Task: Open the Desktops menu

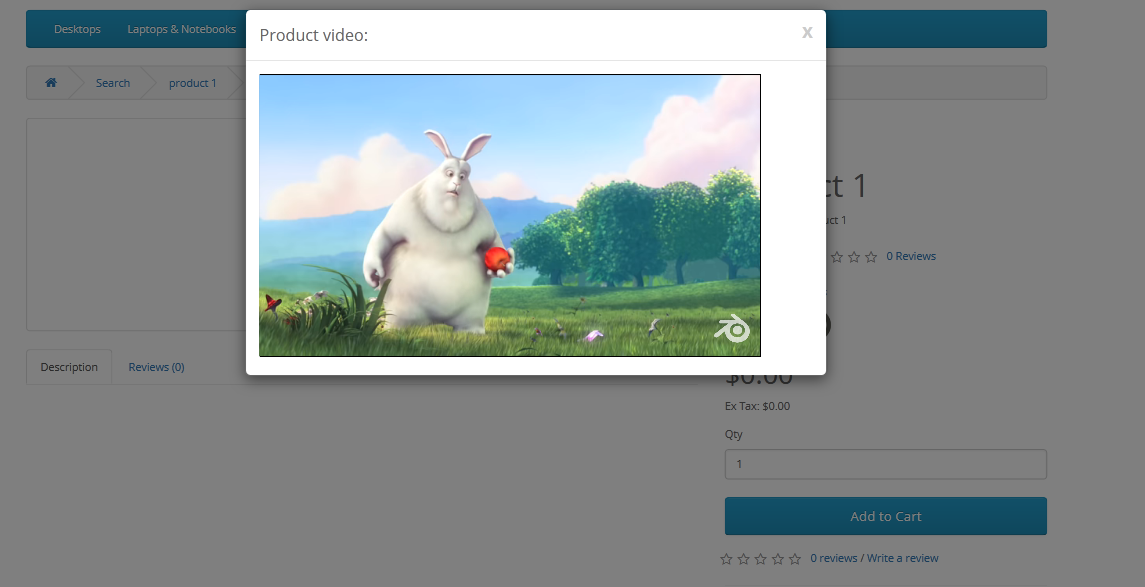Action: [77, 29]
